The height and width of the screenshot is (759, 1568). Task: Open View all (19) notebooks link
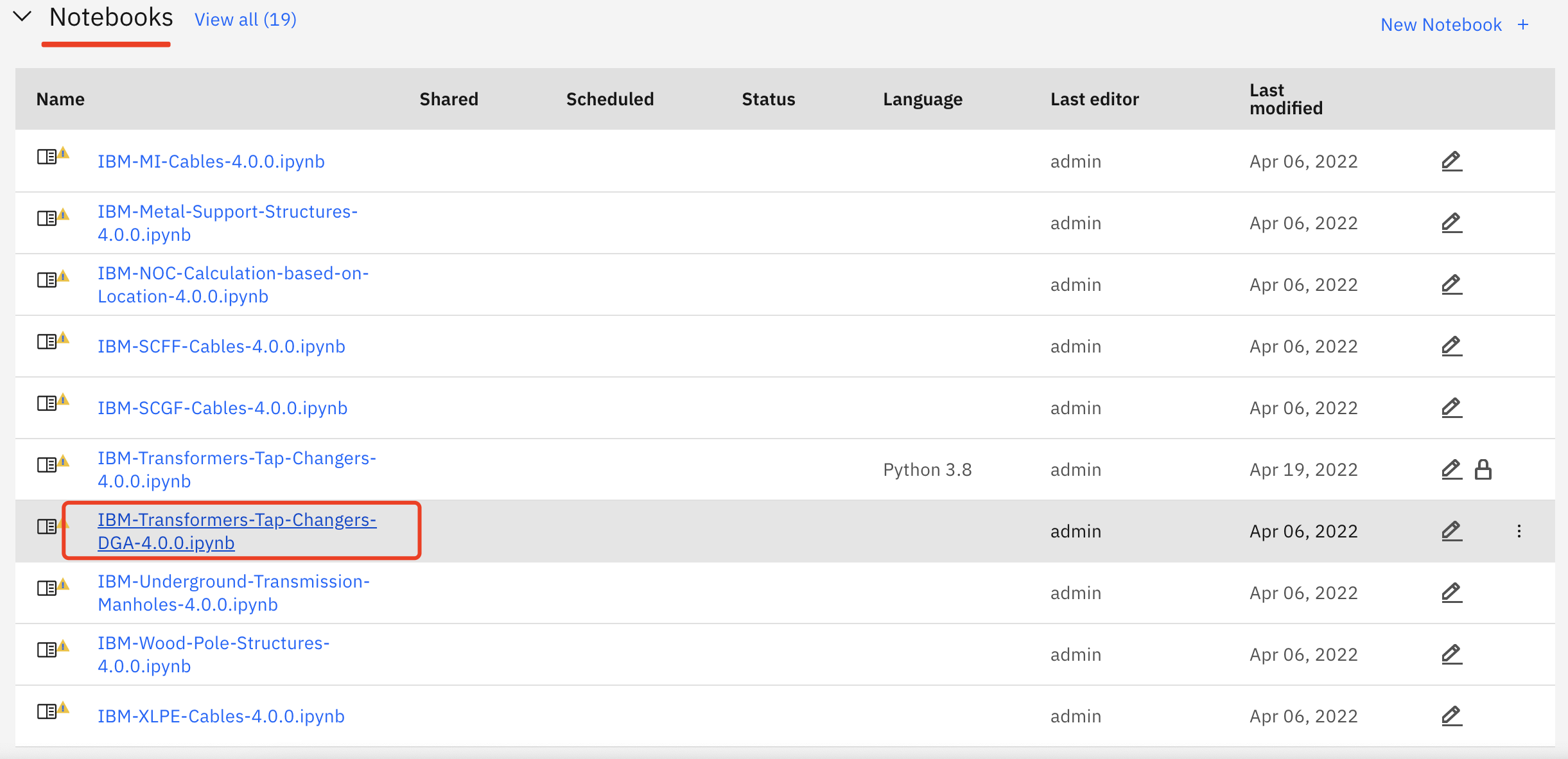click(245, 20)
